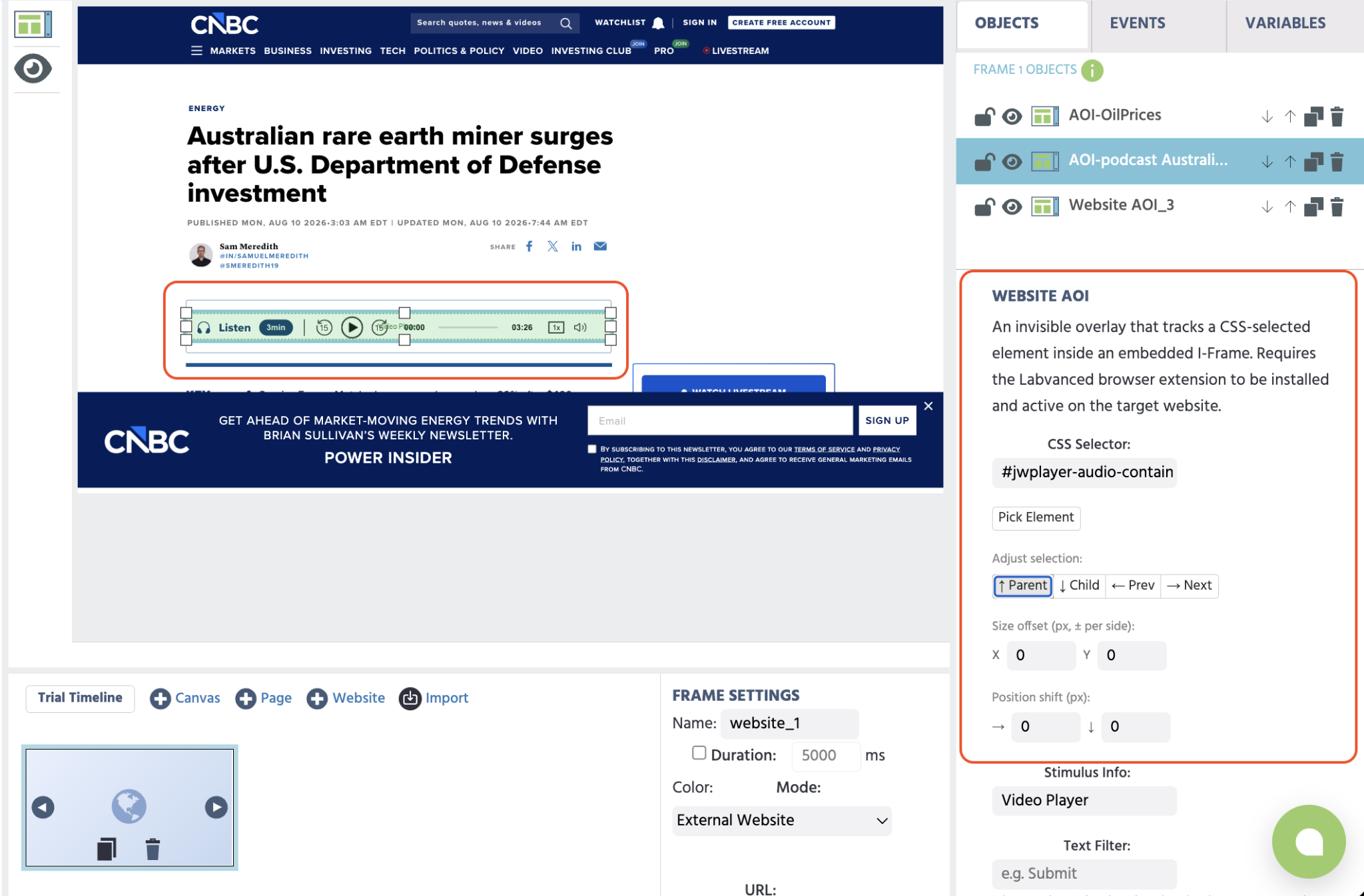Rewind 15 seconds in audio player
The width and height of the screenshot is (1364, 896).
(x=324, y=328)
